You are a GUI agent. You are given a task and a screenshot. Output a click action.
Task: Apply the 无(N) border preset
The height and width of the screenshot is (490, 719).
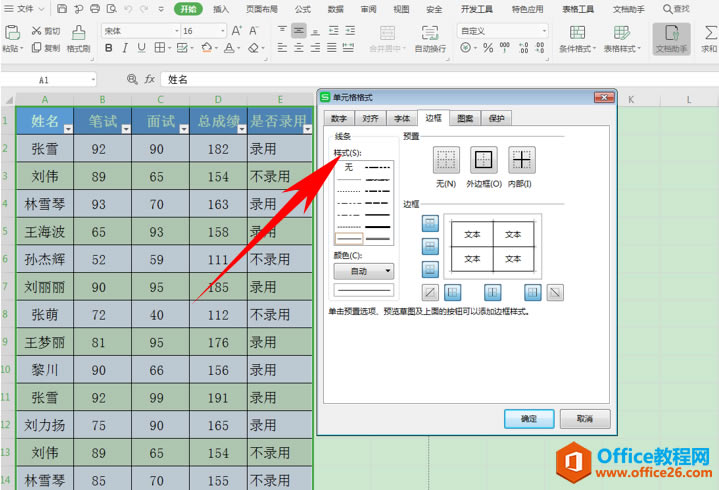tap(446, 160)
